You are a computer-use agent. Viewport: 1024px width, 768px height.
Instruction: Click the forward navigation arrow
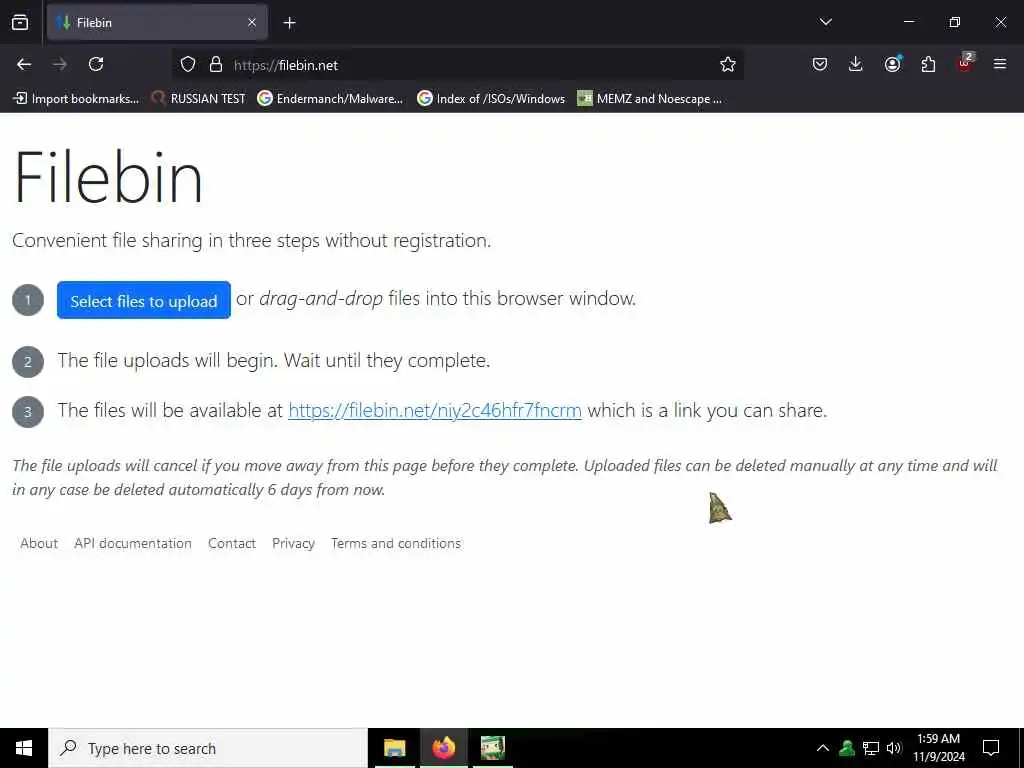pyautogui.click(x=59, y=64)
